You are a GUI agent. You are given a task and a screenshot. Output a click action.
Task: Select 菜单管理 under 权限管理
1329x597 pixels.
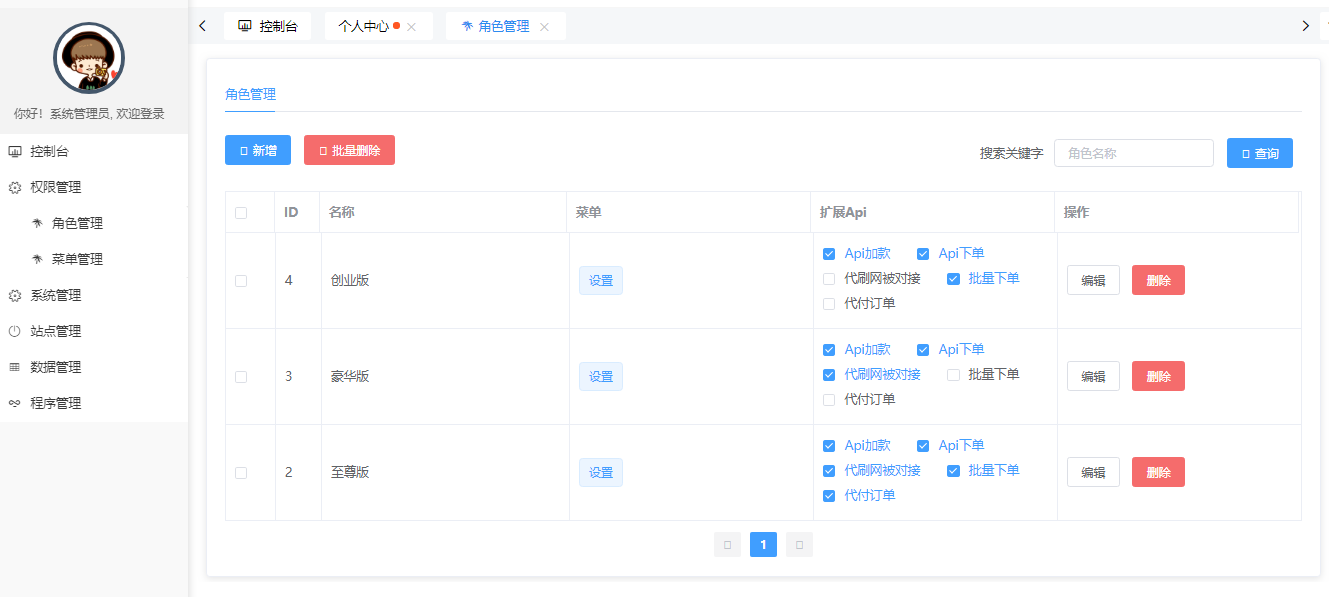76,258
